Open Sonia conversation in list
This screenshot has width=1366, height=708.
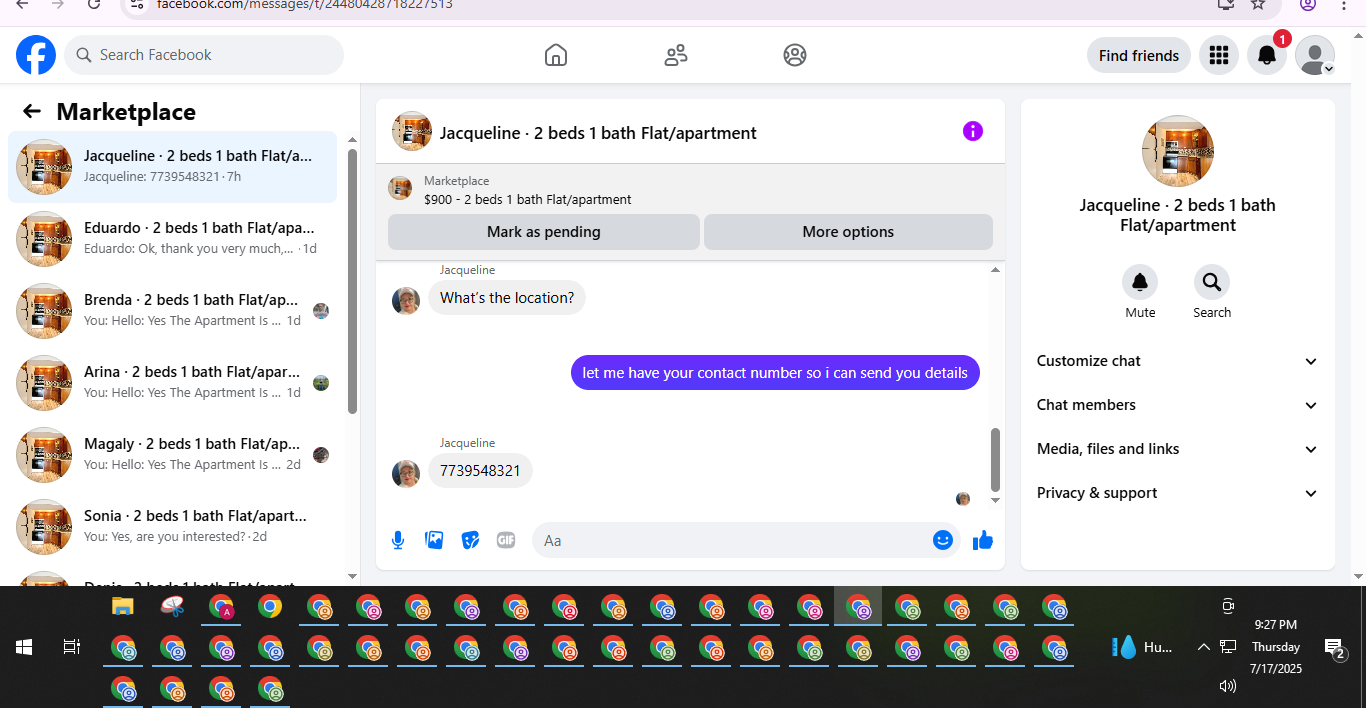172,527
